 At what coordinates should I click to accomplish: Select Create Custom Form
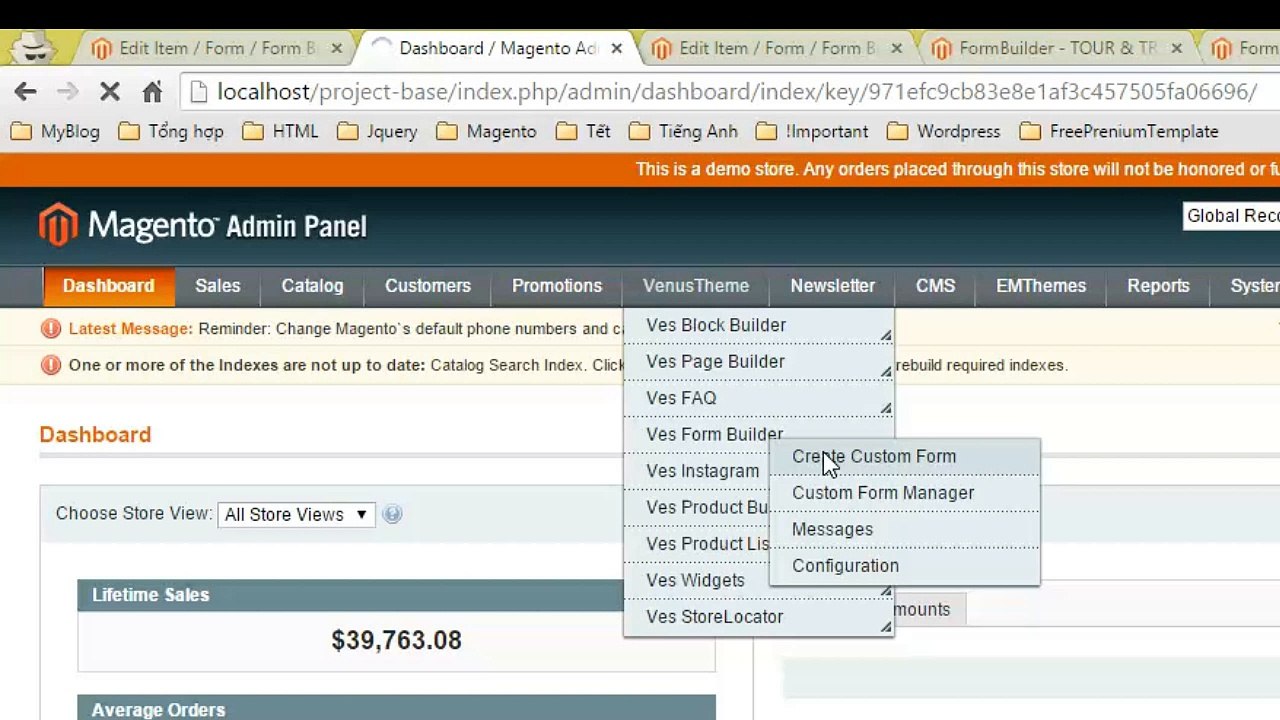pyautogui.click(x=905, y=456)
